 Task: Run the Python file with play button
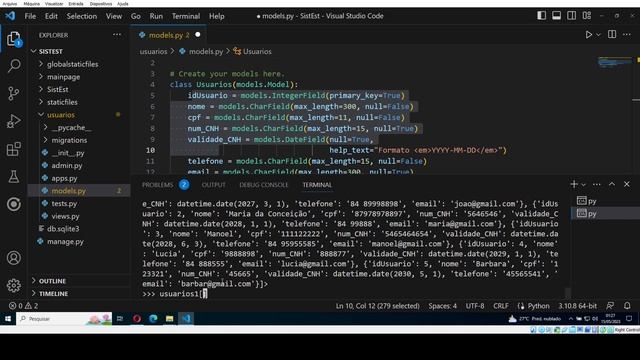click(589, 35)
